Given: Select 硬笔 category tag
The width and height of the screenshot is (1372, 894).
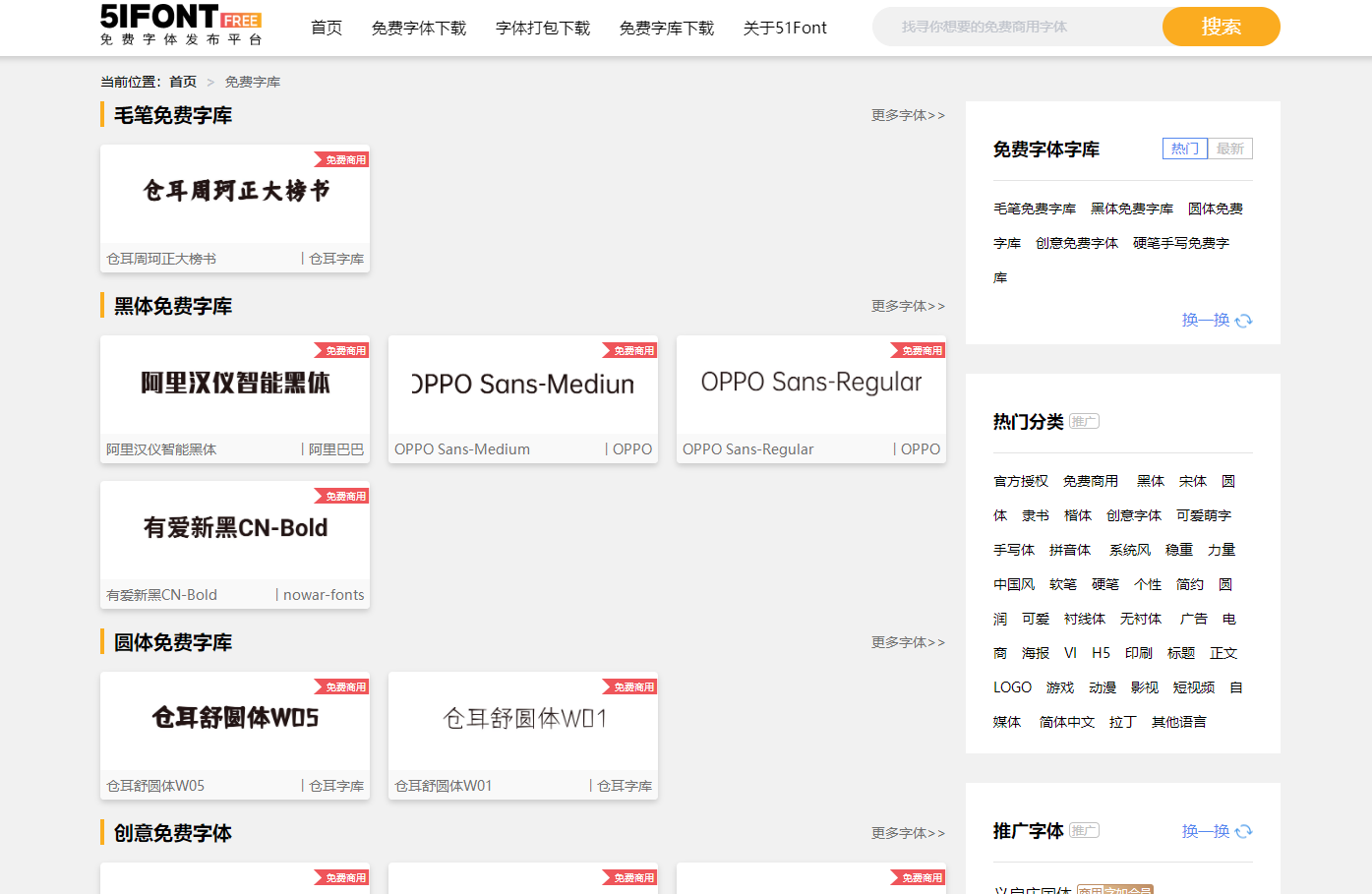Looking at the screenshot, I should pyautogui.click(x=1105, y=584).
